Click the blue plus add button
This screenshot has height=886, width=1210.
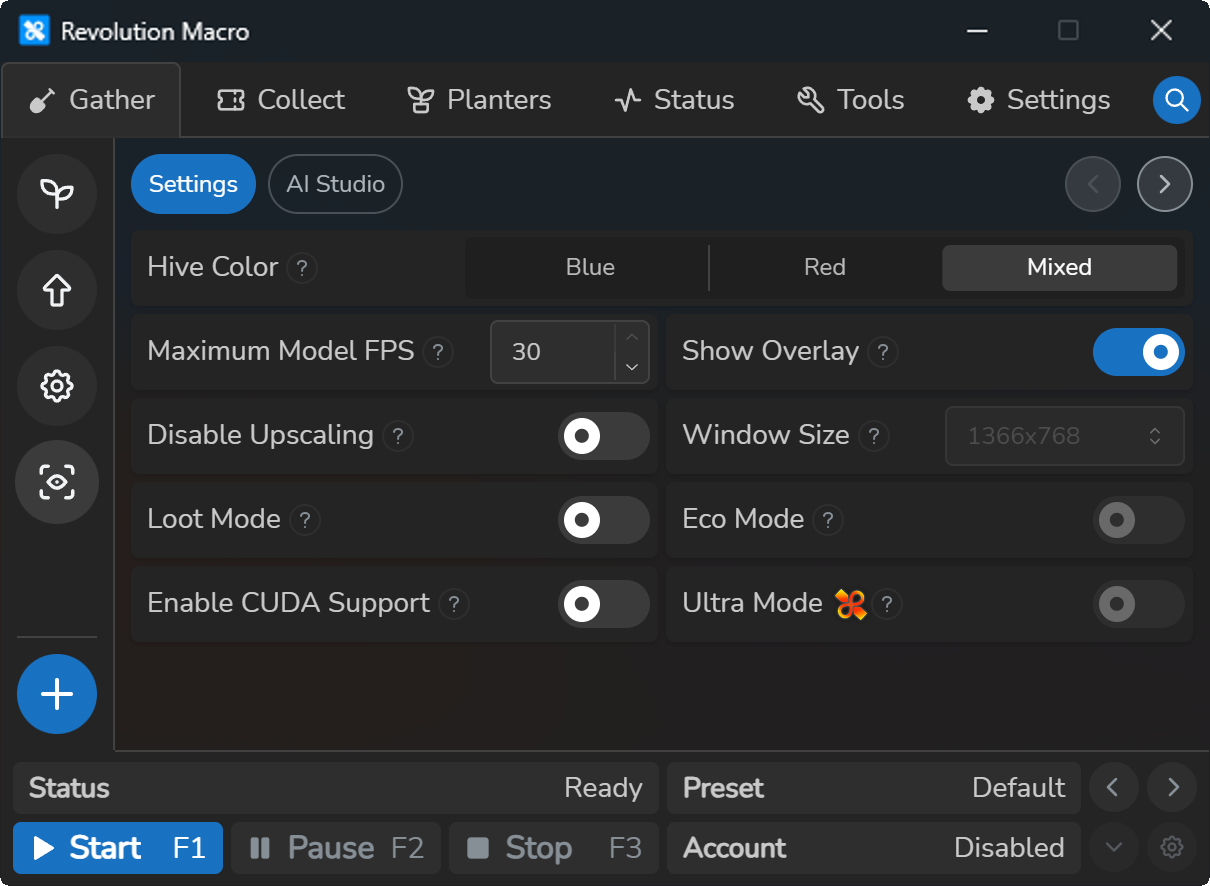57,694
